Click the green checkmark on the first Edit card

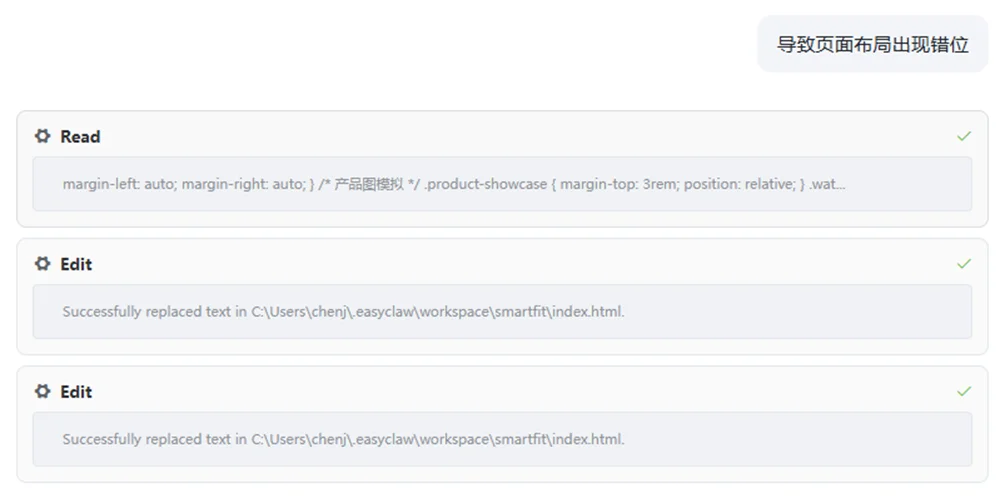tap(963, 264)
